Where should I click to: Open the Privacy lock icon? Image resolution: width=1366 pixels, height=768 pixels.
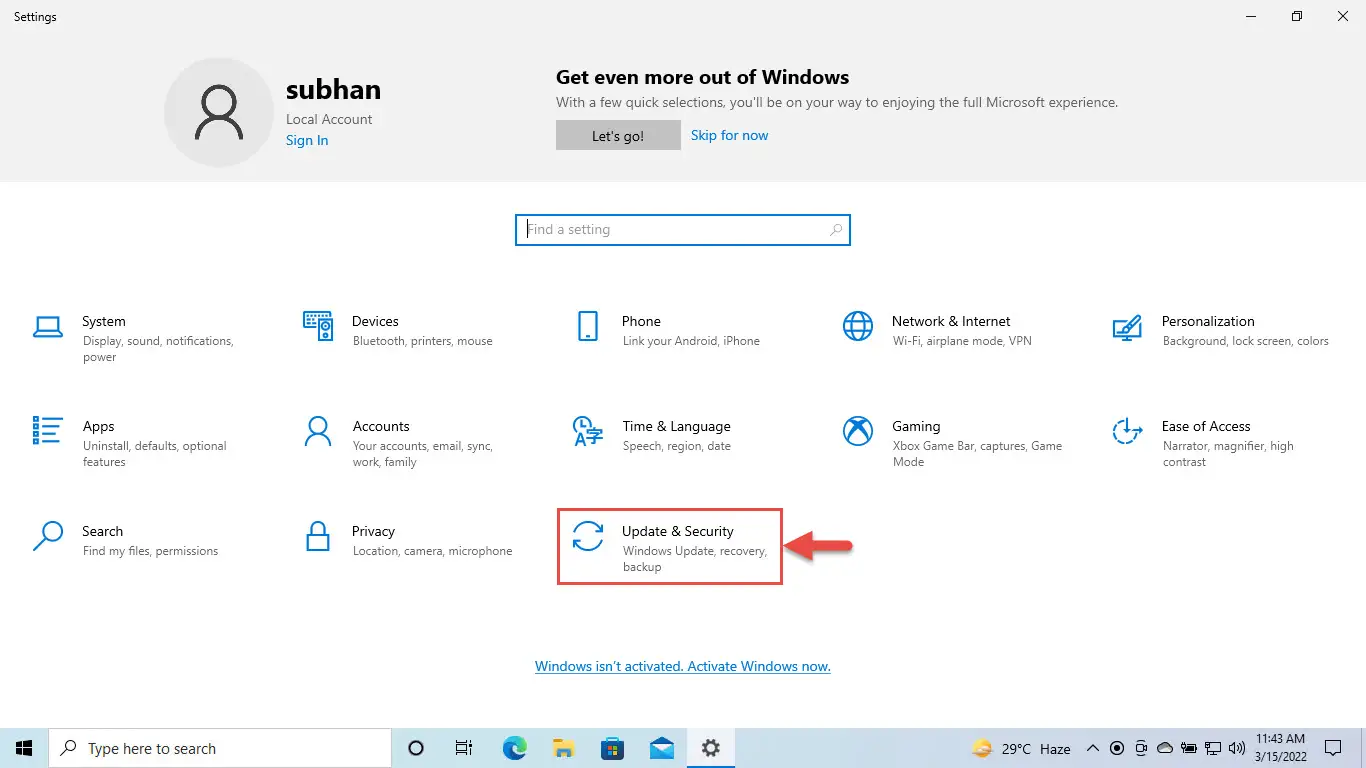318,536
